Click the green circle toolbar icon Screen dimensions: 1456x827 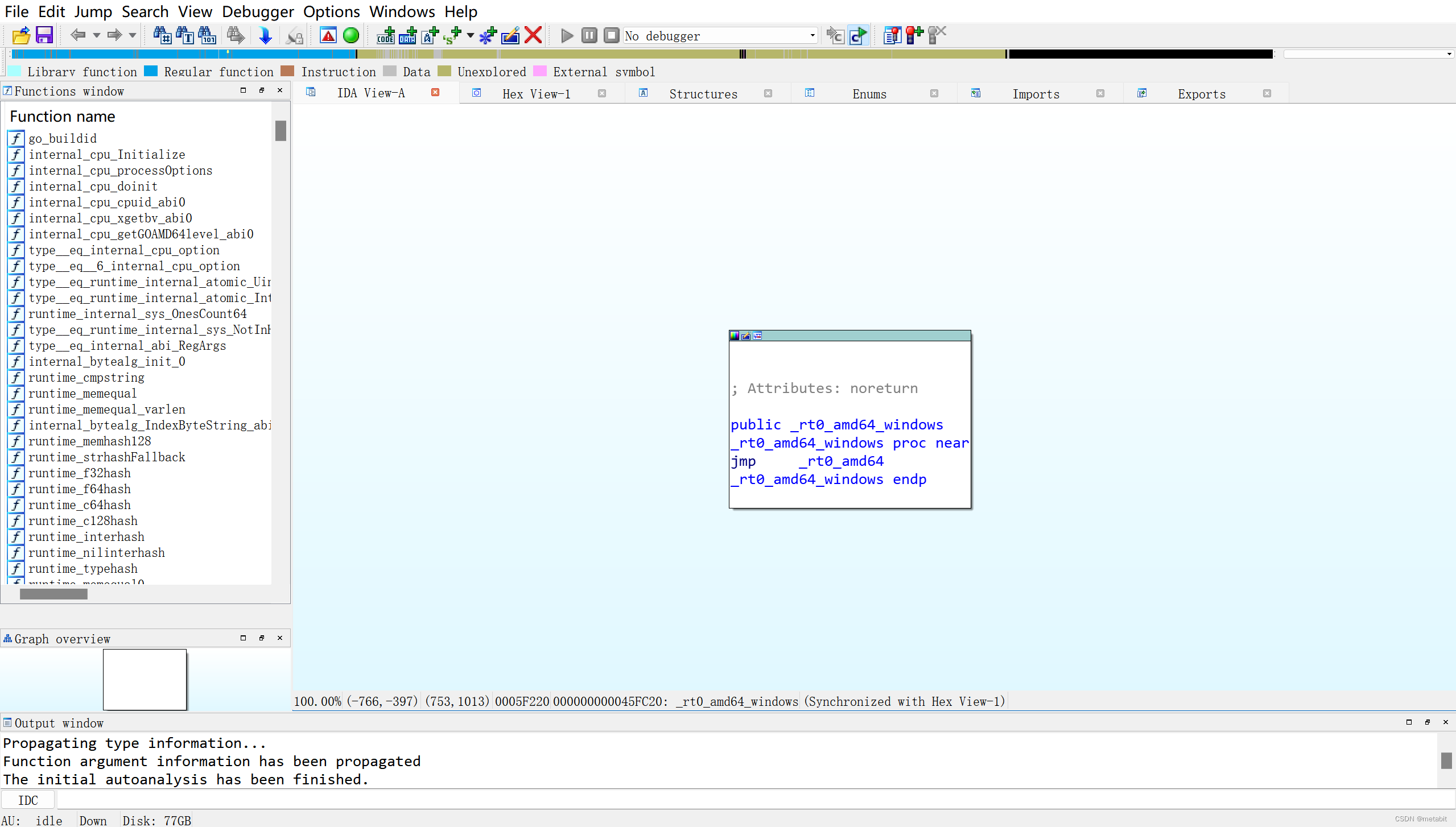(351, 35)
